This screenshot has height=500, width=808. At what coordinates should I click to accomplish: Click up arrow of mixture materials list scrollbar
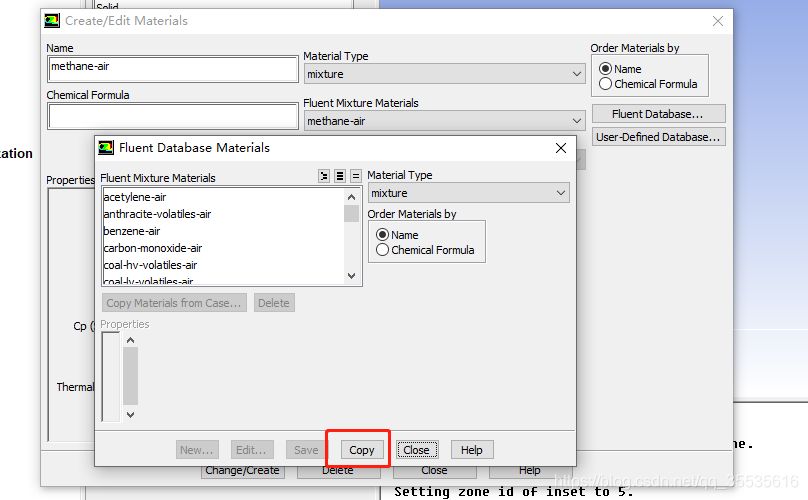[x=351, y=197]
